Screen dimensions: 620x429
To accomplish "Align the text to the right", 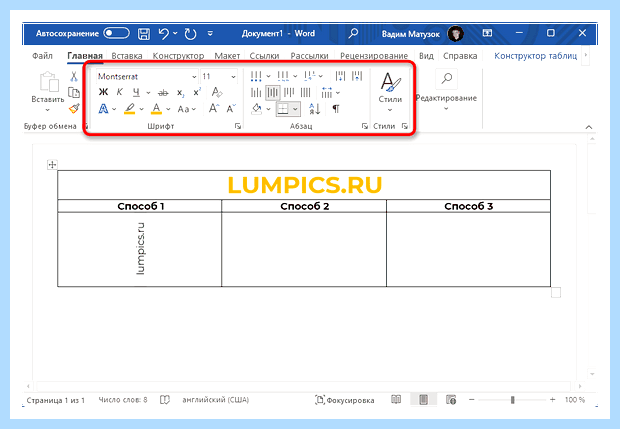I will pyautogui.click(x=289, y=93).
